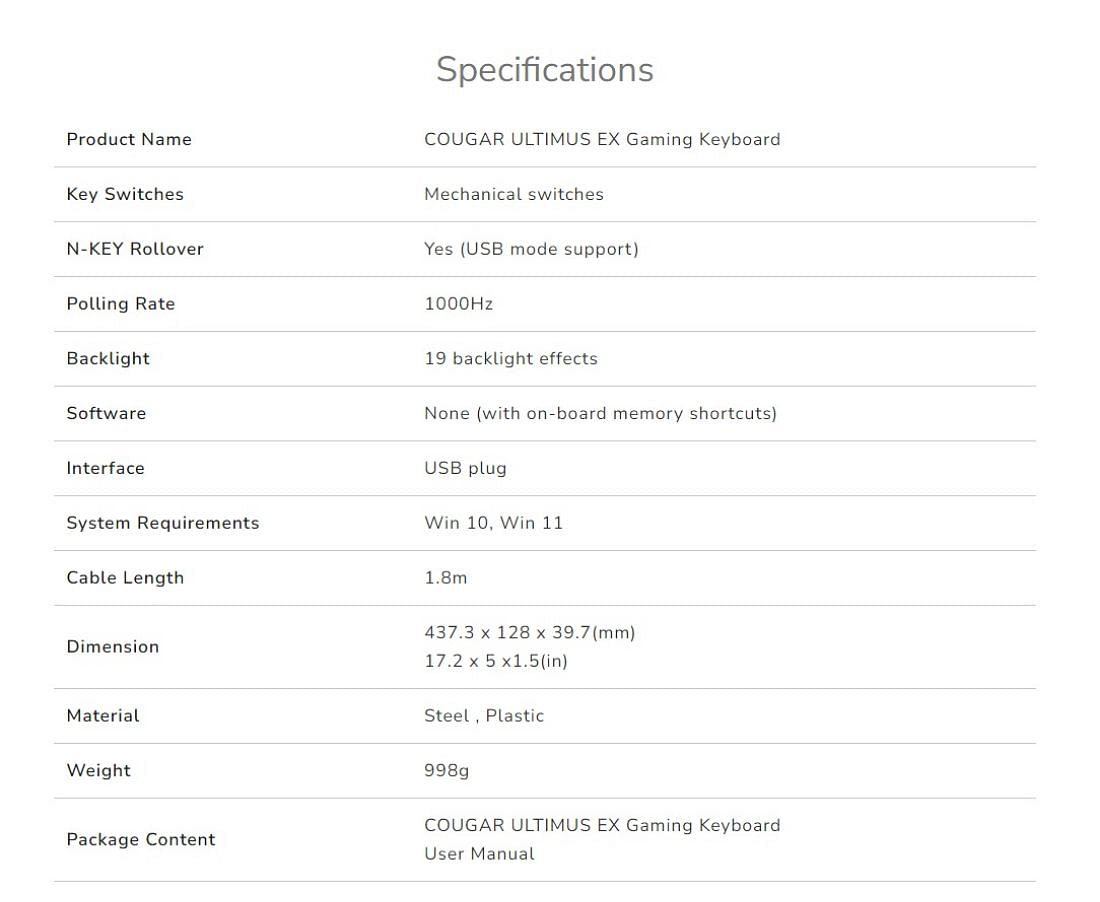Click the 437.3 x 128 x 39.7(mm) dimension

[x=530, y=633]
